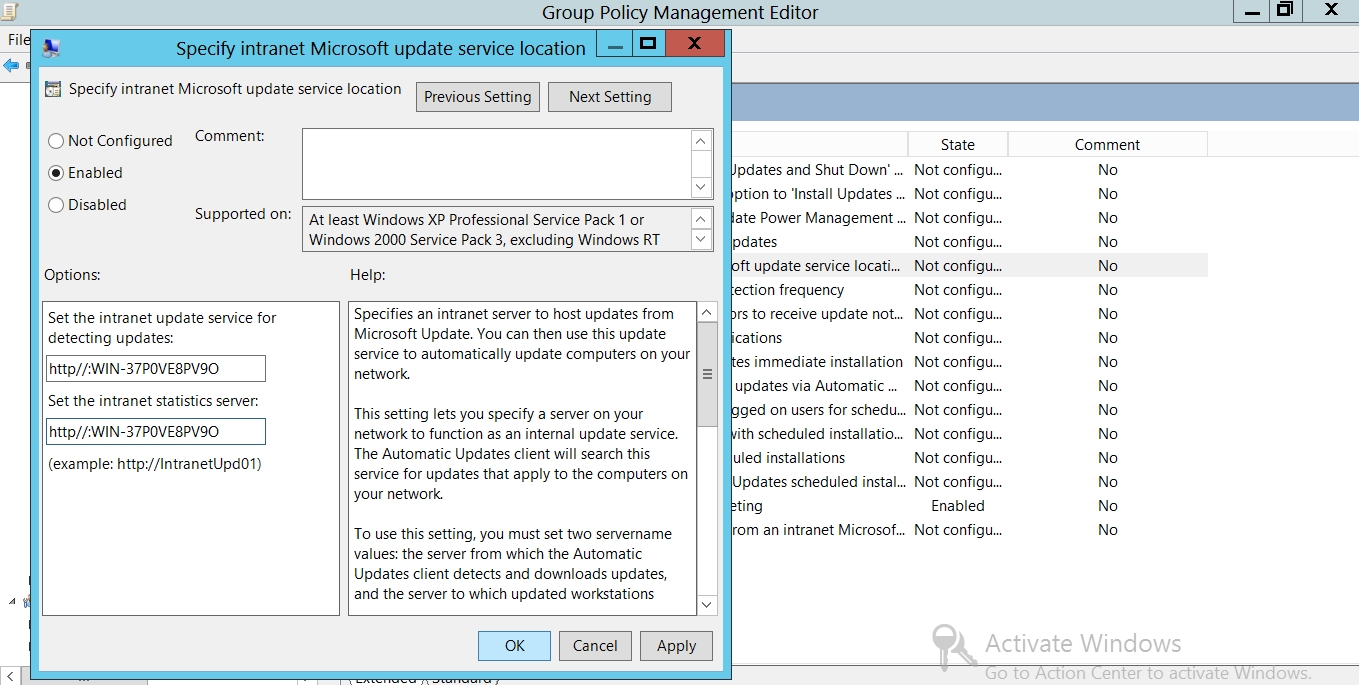Click the dialog title bar system icon
The image size is (1359, 685).
click(x=52, y=48)
